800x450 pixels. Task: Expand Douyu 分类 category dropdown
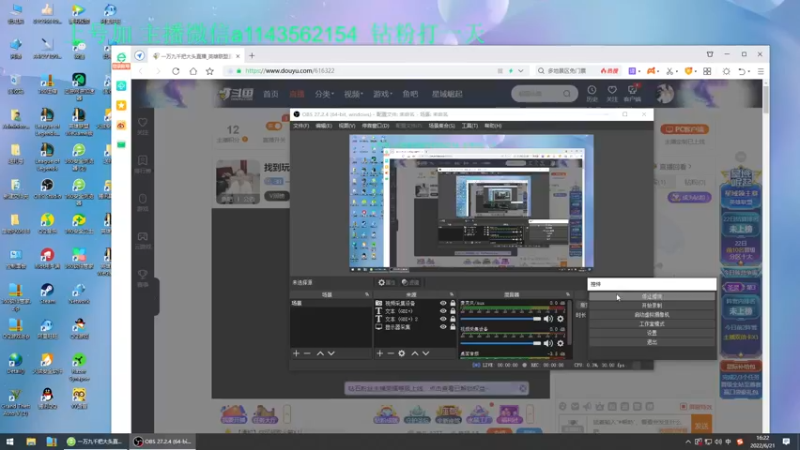click(x=324, y=94)
